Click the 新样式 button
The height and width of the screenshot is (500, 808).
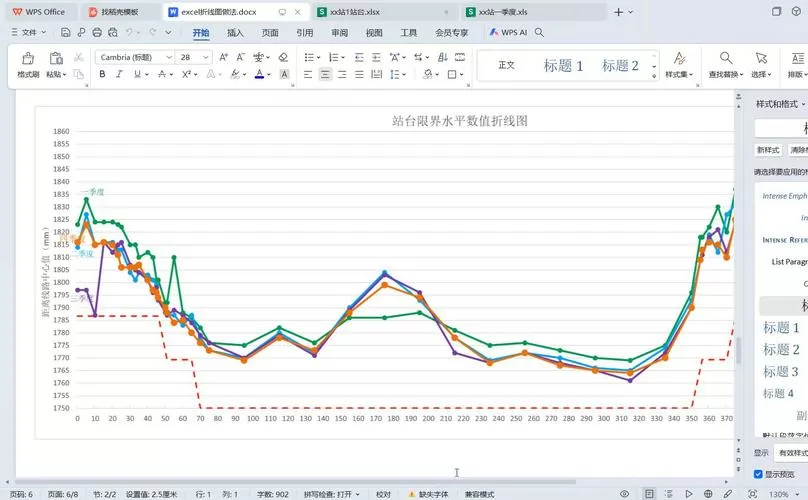[x=768, y=150]
